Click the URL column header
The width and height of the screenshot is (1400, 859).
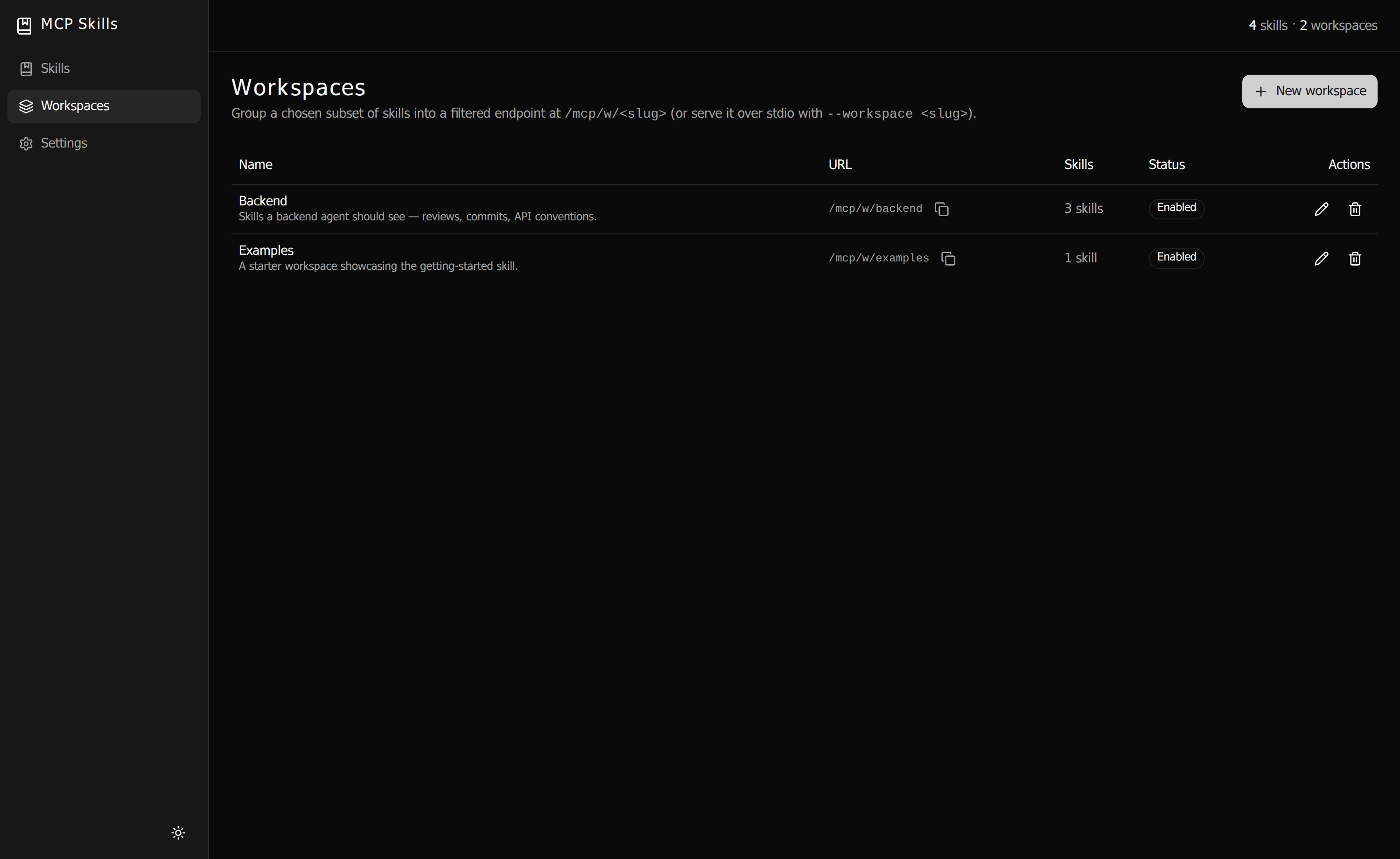(840, 165)
